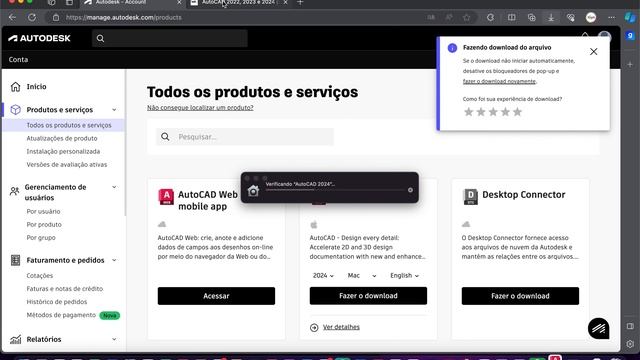Image resolution: width=640 pixels, height=360 pixels.
Task: Rate download experience with fourth star
Action: pyautogui.click(x=505, y=112)
